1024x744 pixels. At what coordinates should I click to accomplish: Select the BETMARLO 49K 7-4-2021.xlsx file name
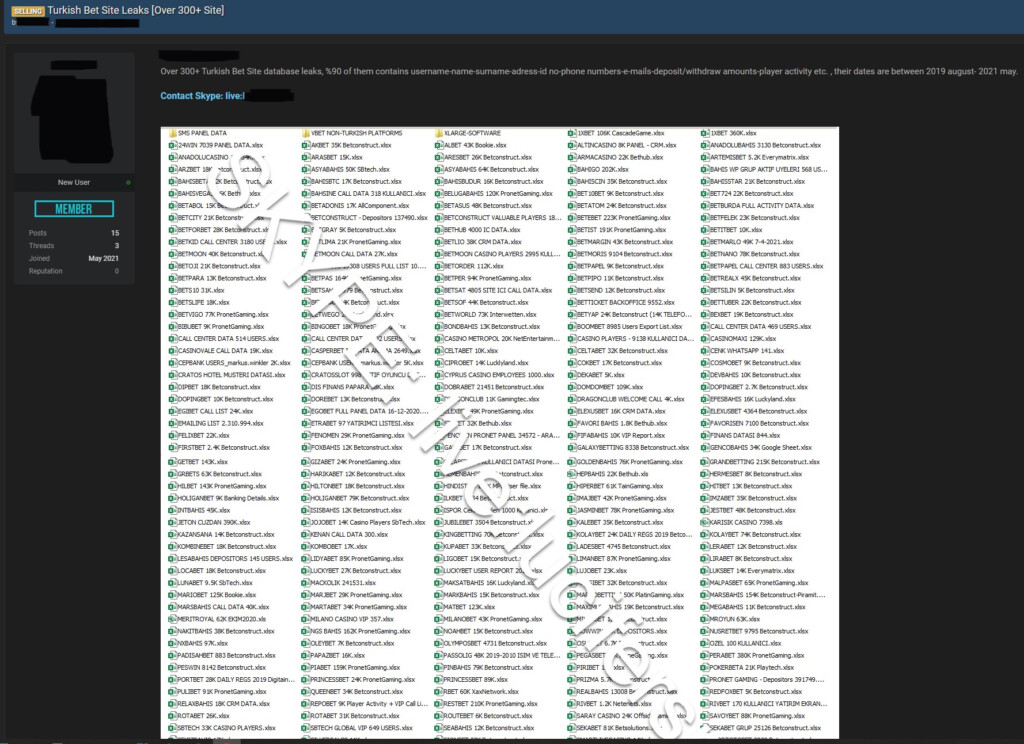751,242
